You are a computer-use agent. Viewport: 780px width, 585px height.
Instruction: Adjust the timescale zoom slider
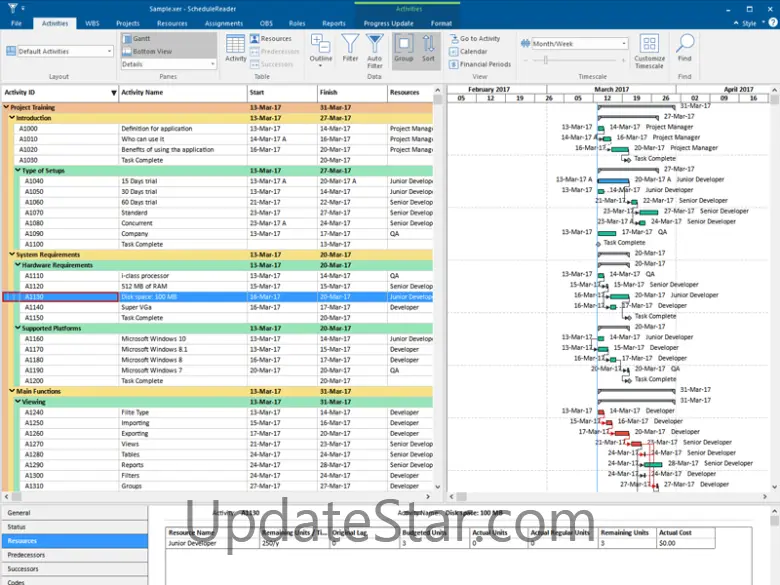(x=546, y=60)
